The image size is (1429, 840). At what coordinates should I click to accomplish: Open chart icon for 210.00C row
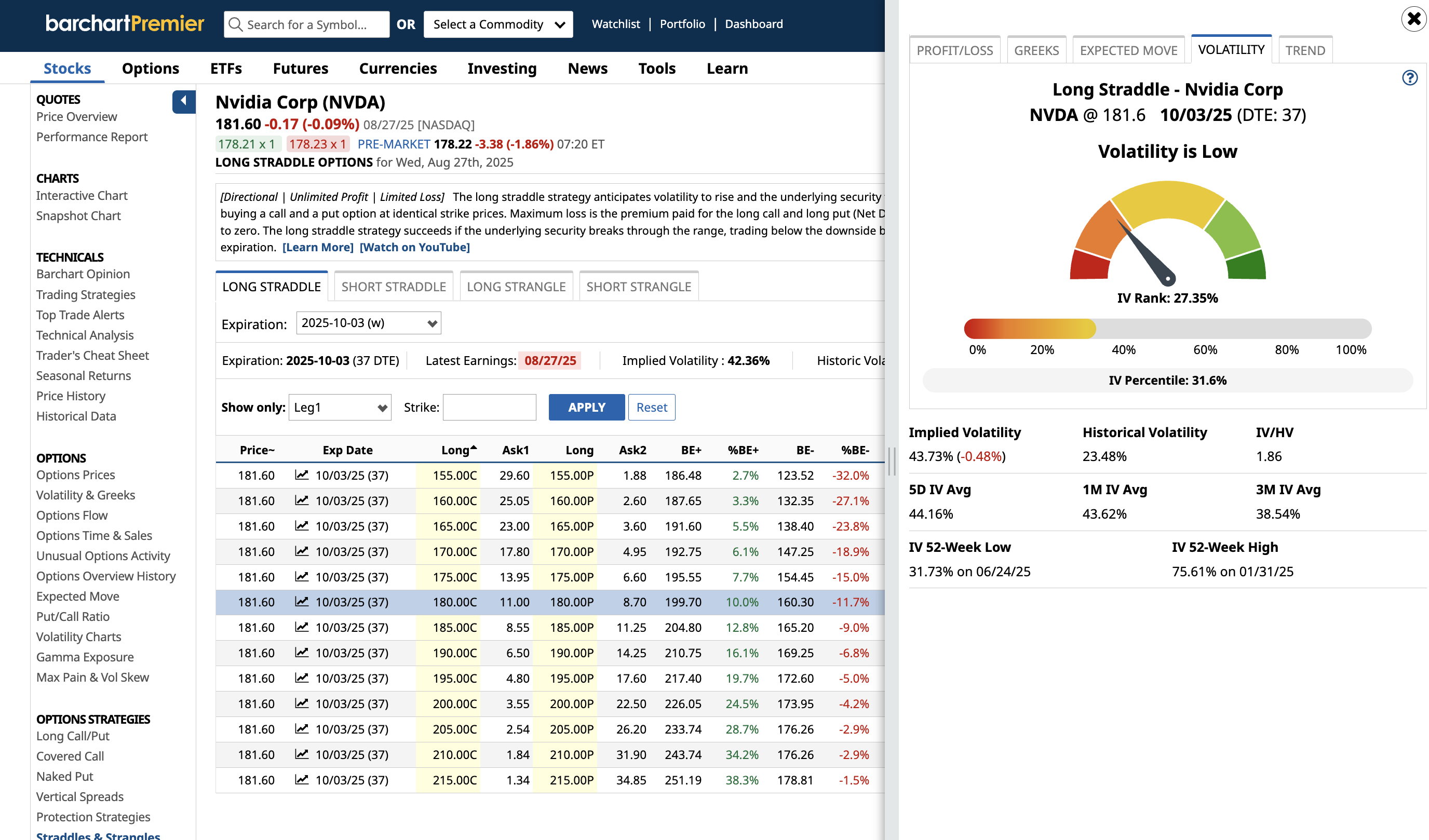[x=302, y=754]
